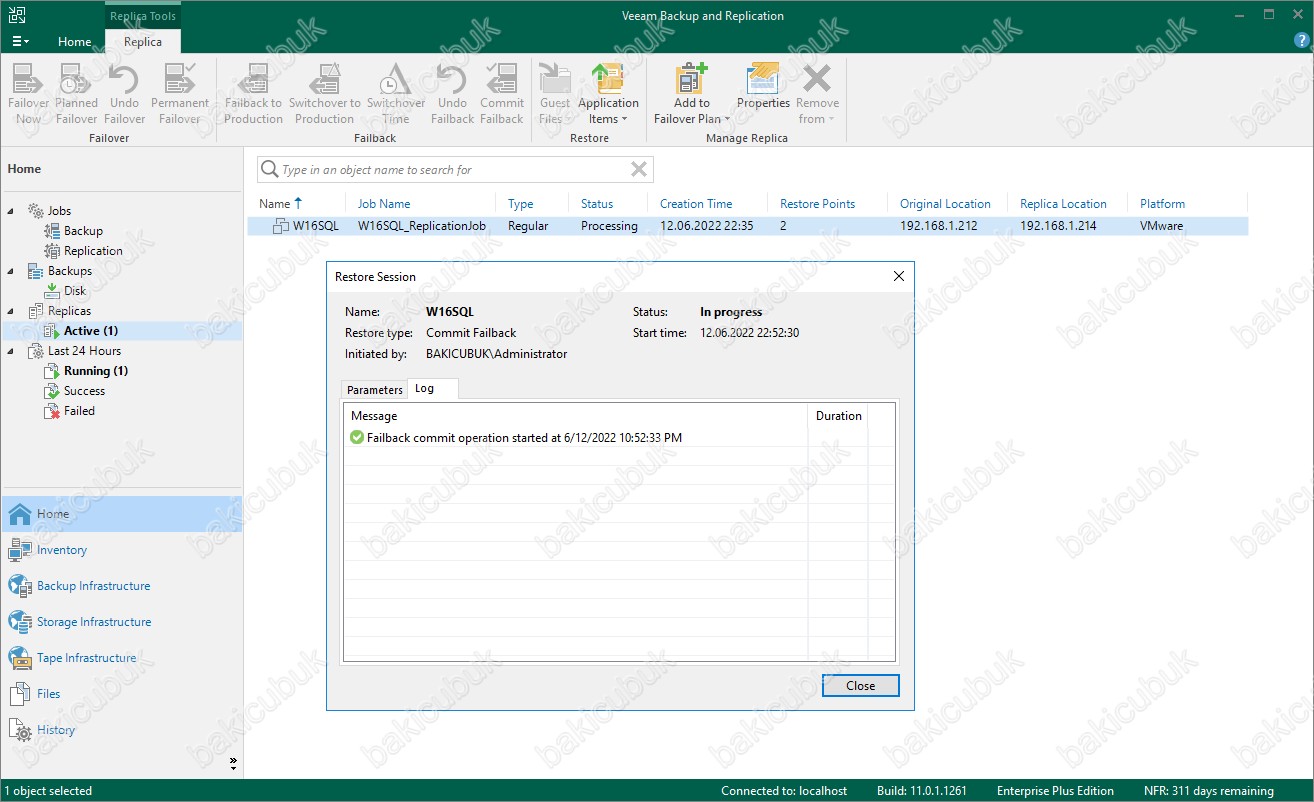1314x802 pixels.
Task: Open the main hamburger menu
Action: (x=20, y=41)
